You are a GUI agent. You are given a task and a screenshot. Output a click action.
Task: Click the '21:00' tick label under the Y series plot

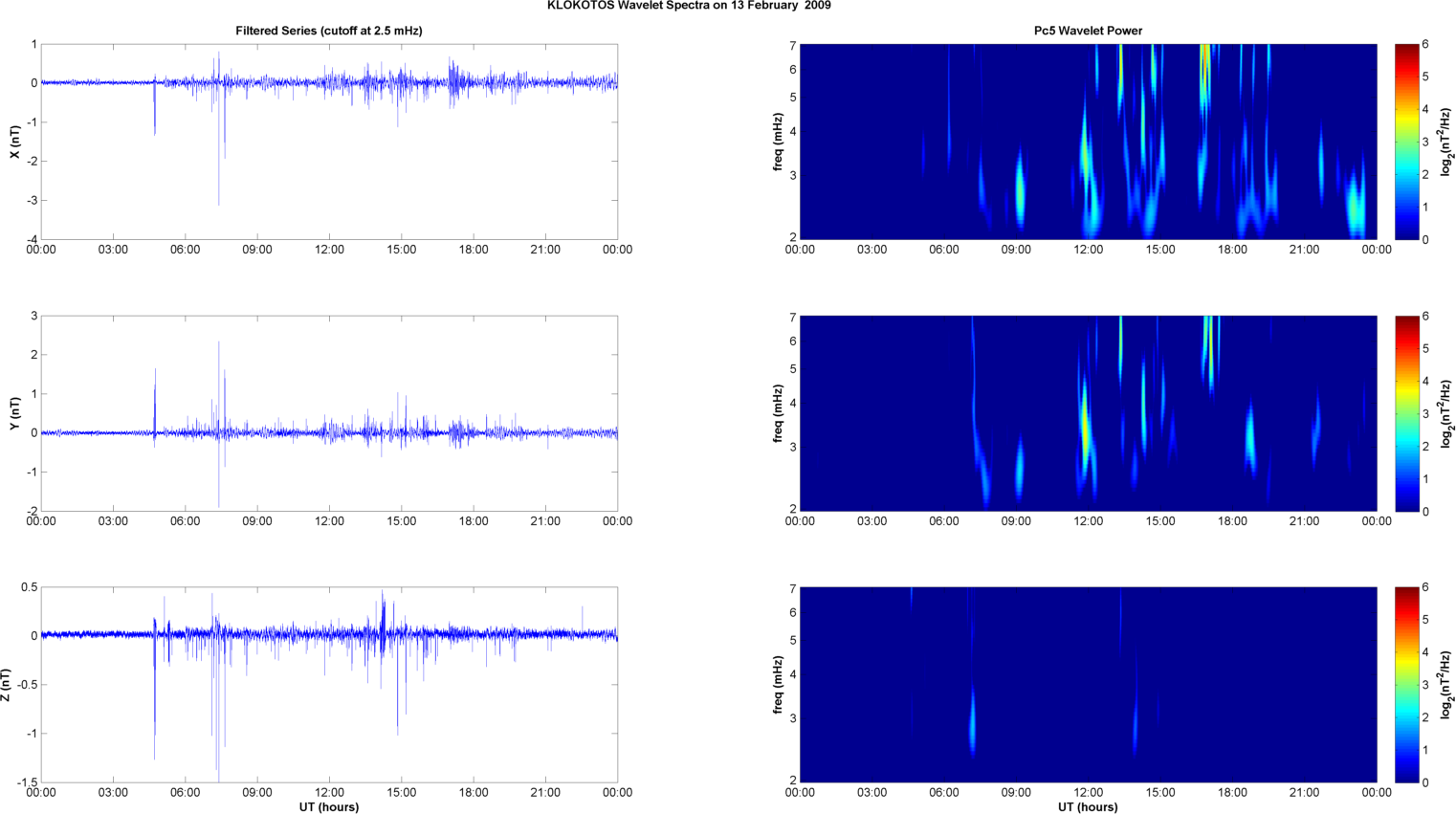pyautogui.click(x=545, y=521)
